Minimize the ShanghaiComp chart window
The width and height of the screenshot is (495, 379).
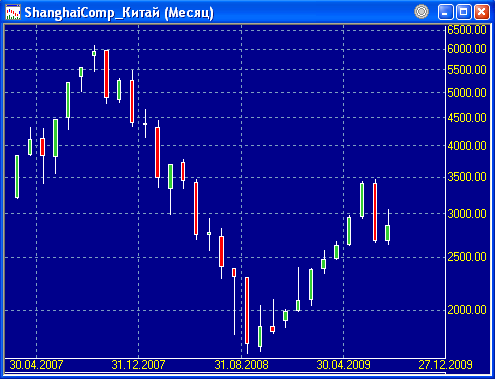tap(445, 12)
